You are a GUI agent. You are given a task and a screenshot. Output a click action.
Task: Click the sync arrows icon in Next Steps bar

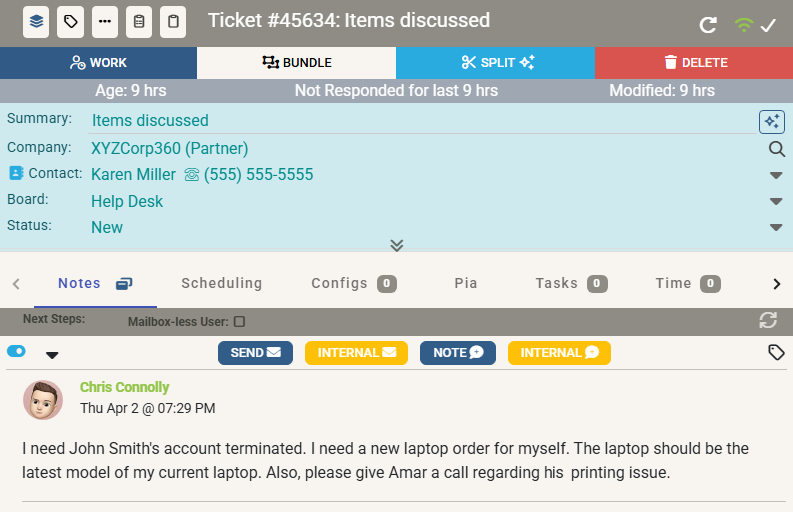[768, 320]
